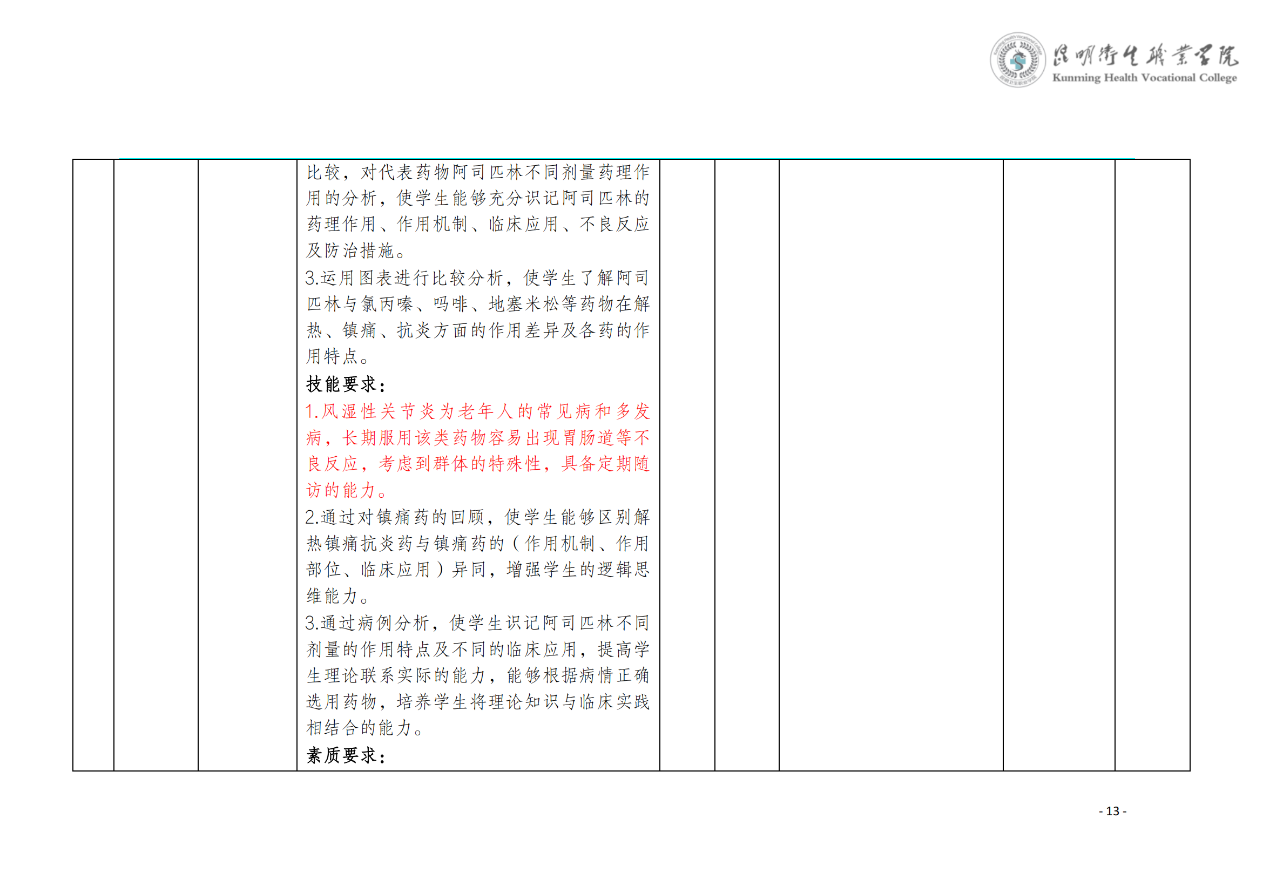This screenshot has width=1263, height=893.
Task: Click the line '选用药物，培养学生将理论知识与临床实践'
Action: tap(478, 702)
